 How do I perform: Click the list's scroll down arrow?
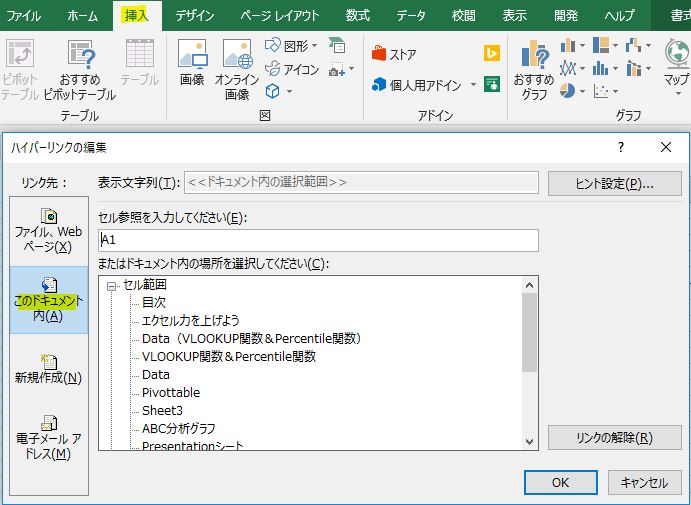click(530, 441)
